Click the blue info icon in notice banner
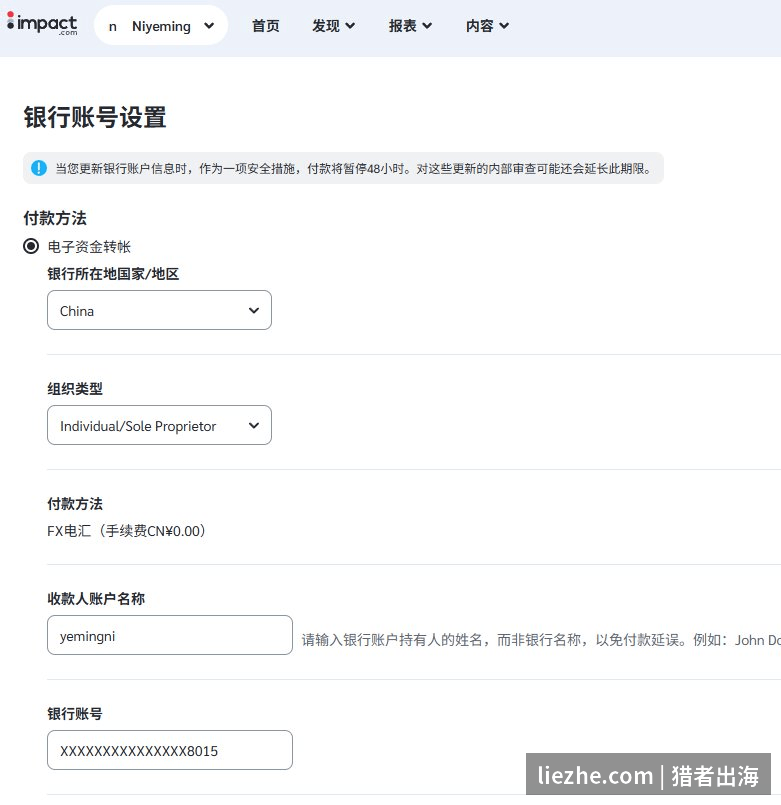The width and height of the screenshot is (781, 805). pos(39,168)
